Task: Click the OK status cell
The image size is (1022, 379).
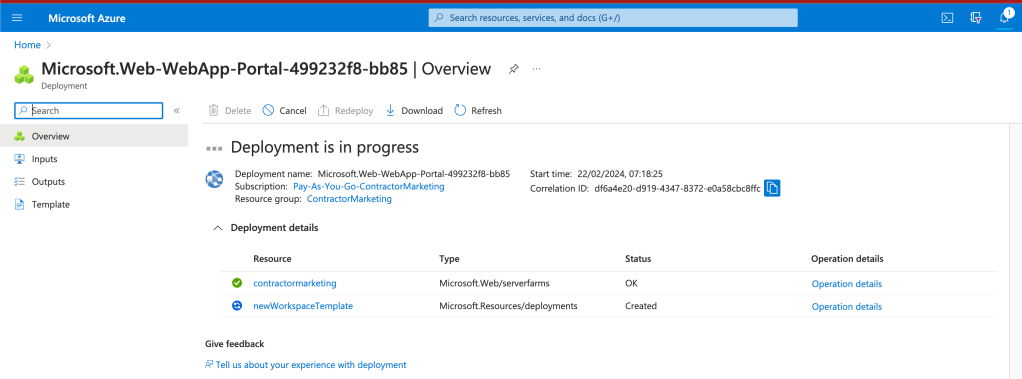Action: point(631,284)
